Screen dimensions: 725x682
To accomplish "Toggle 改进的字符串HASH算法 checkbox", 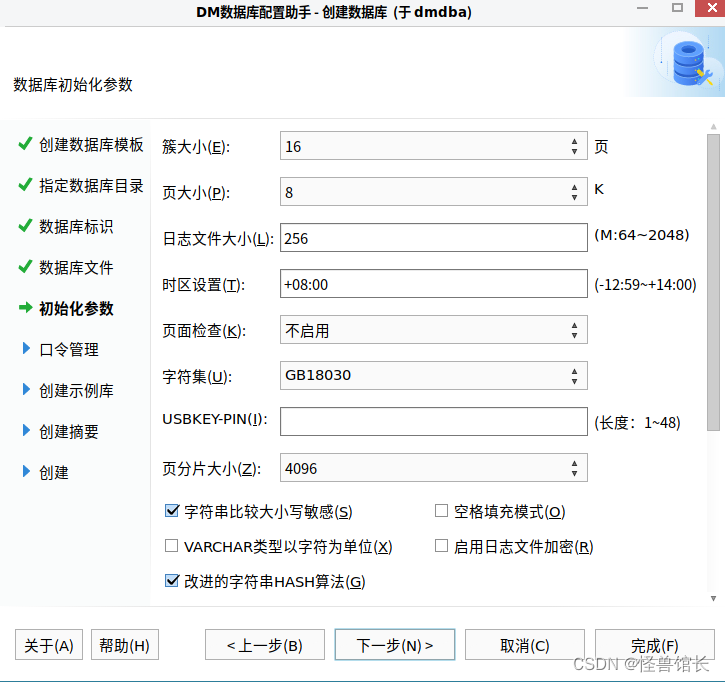I will pyautogui.click(x=172, y=581).
